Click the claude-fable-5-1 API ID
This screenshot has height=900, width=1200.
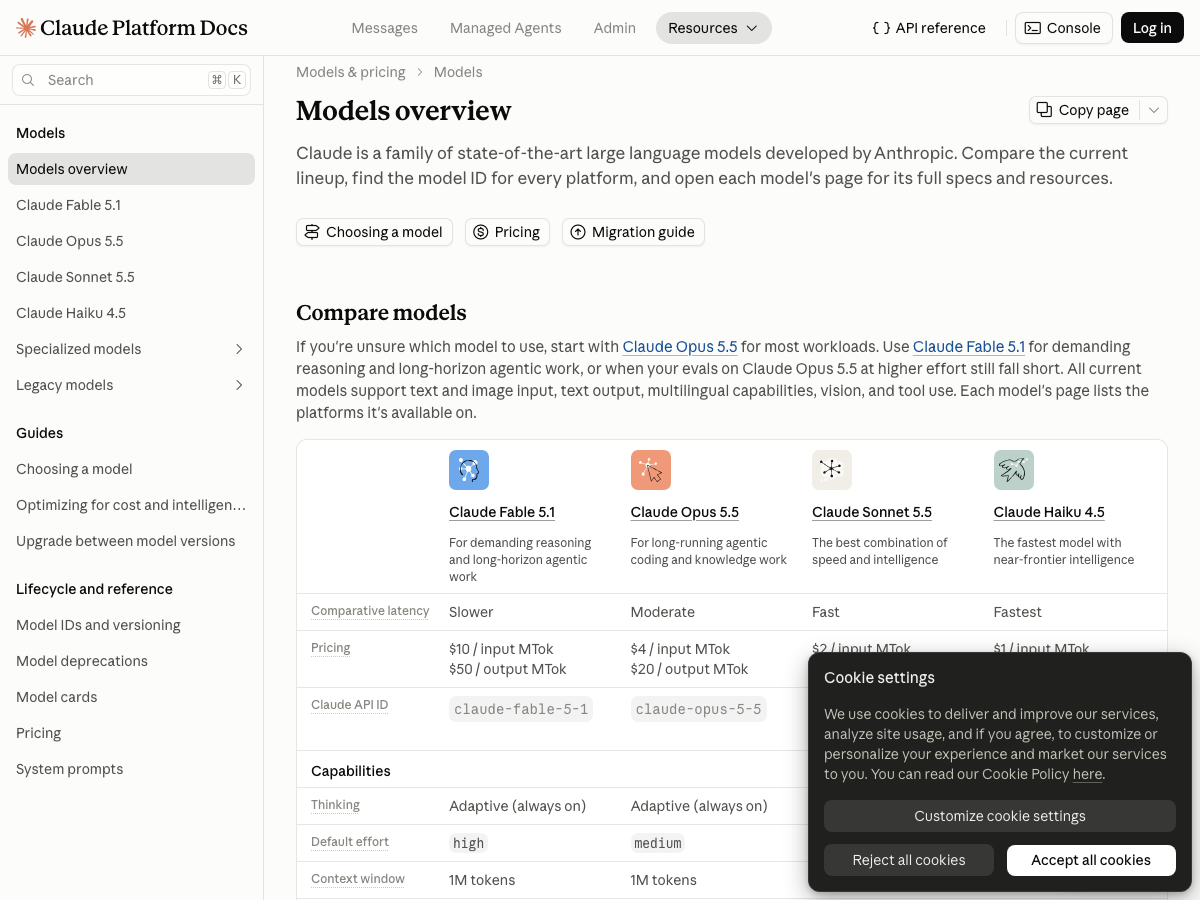521,709
